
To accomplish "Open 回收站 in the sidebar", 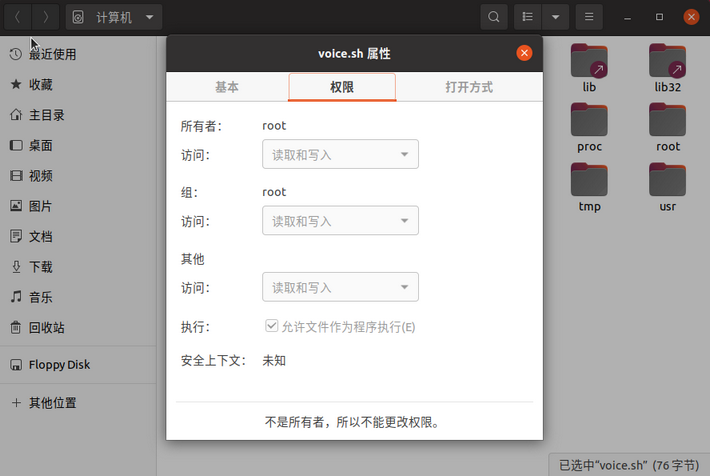I will pos(46,327).
